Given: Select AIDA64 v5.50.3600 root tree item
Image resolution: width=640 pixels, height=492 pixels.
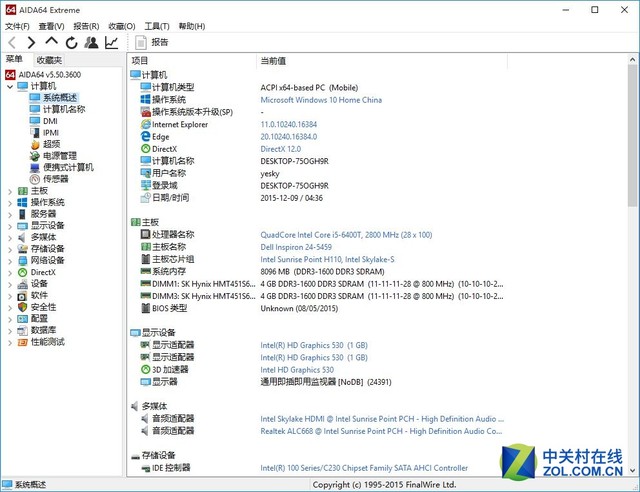Looking at the screenshot, I should coord(43,75).
